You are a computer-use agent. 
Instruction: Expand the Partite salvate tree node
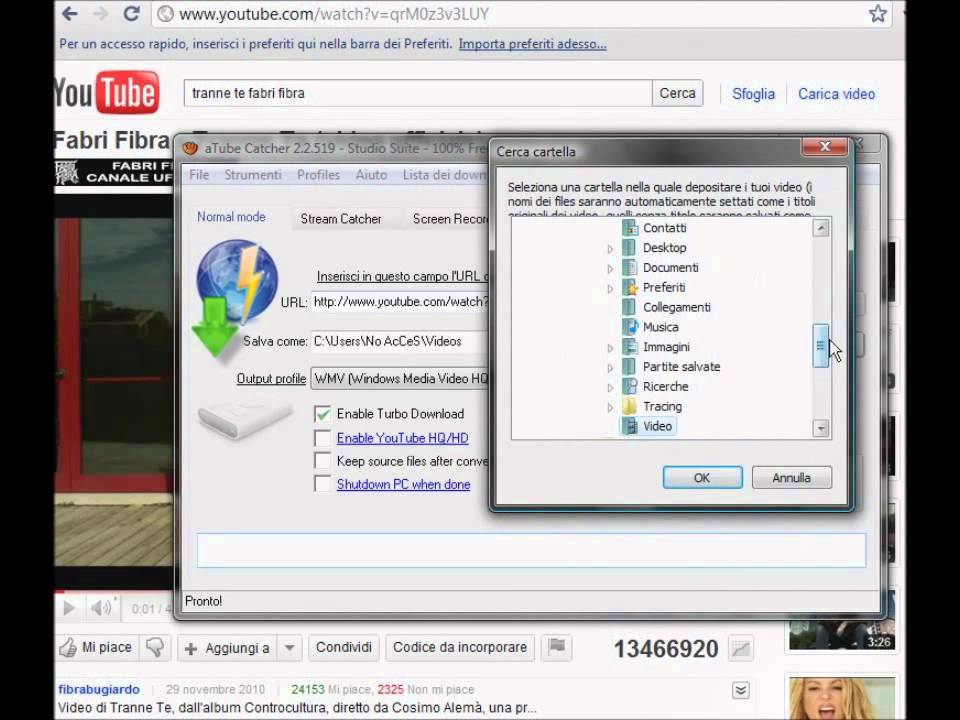(610, 367)
